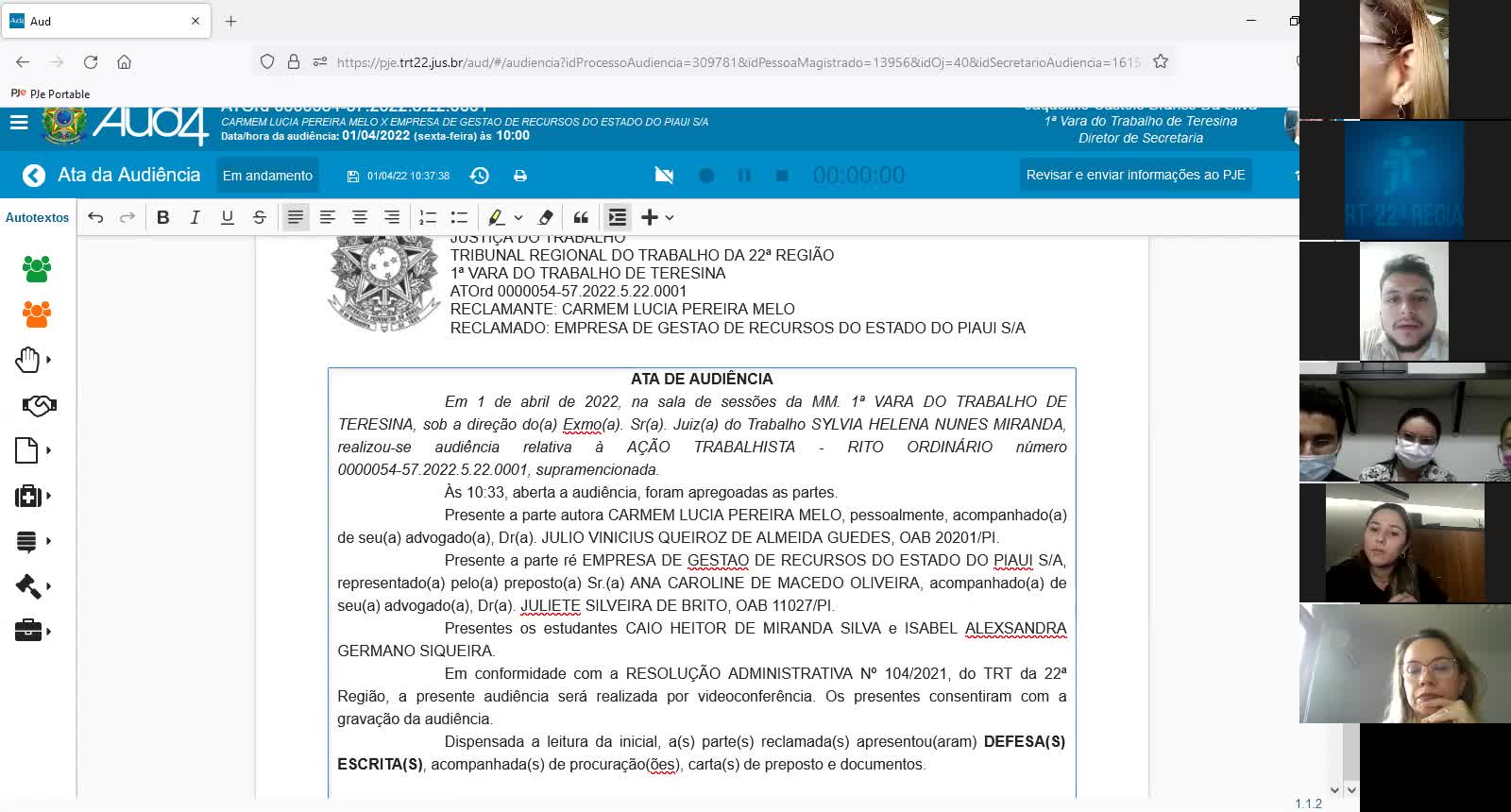Go to the browser home page
Viewport: 1511px width, 812px height.
click(x=124, y=62)
